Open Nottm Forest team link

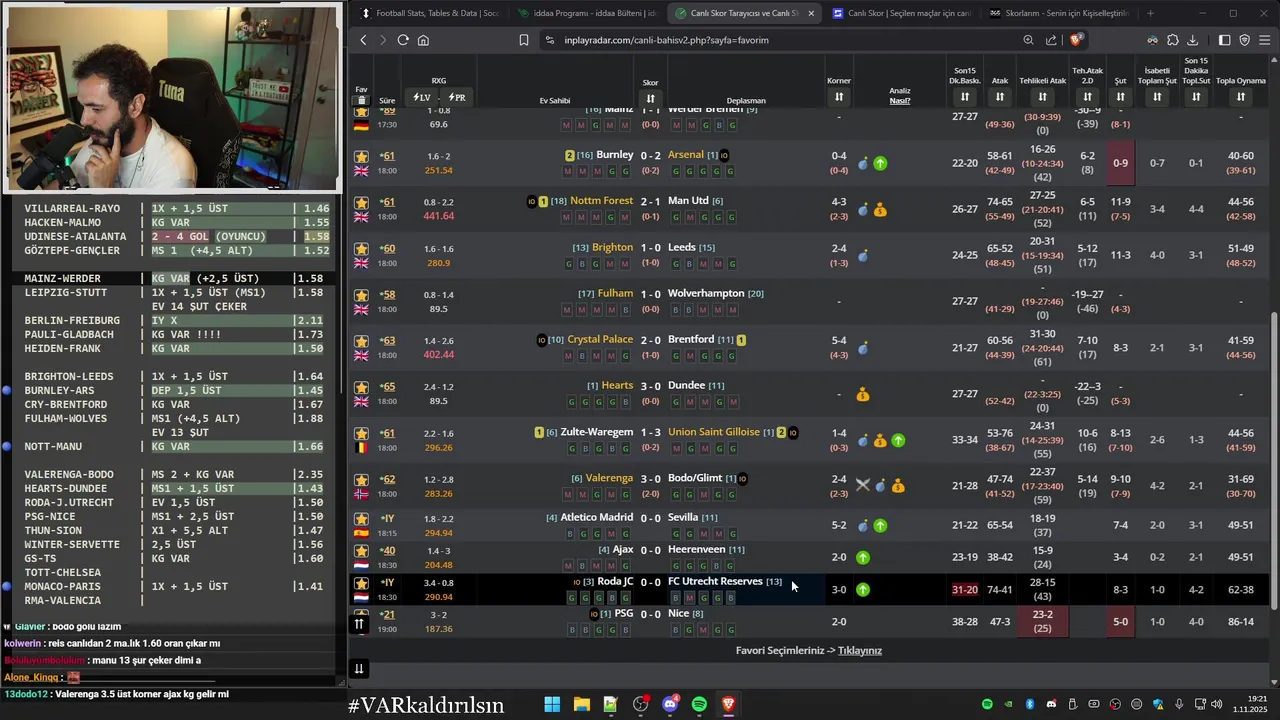click(x=601, y=201)
